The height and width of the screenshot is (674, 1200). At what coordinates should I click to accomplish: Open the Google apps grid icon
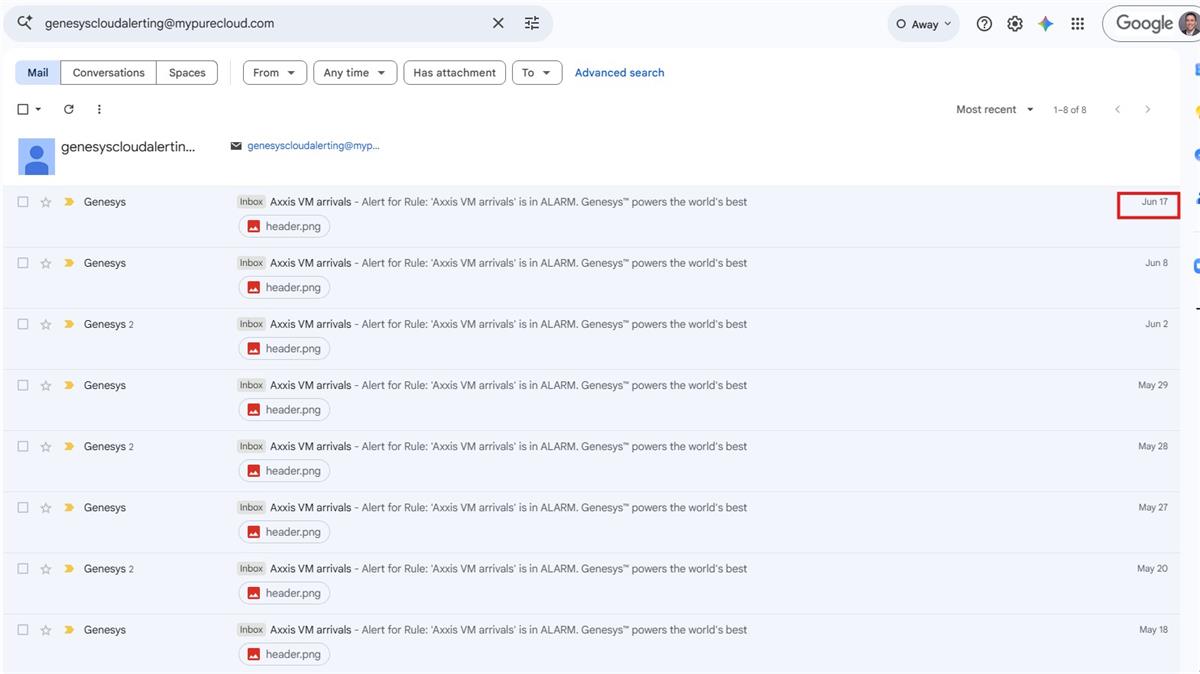pyautogui.click(x=1077, y=24)
